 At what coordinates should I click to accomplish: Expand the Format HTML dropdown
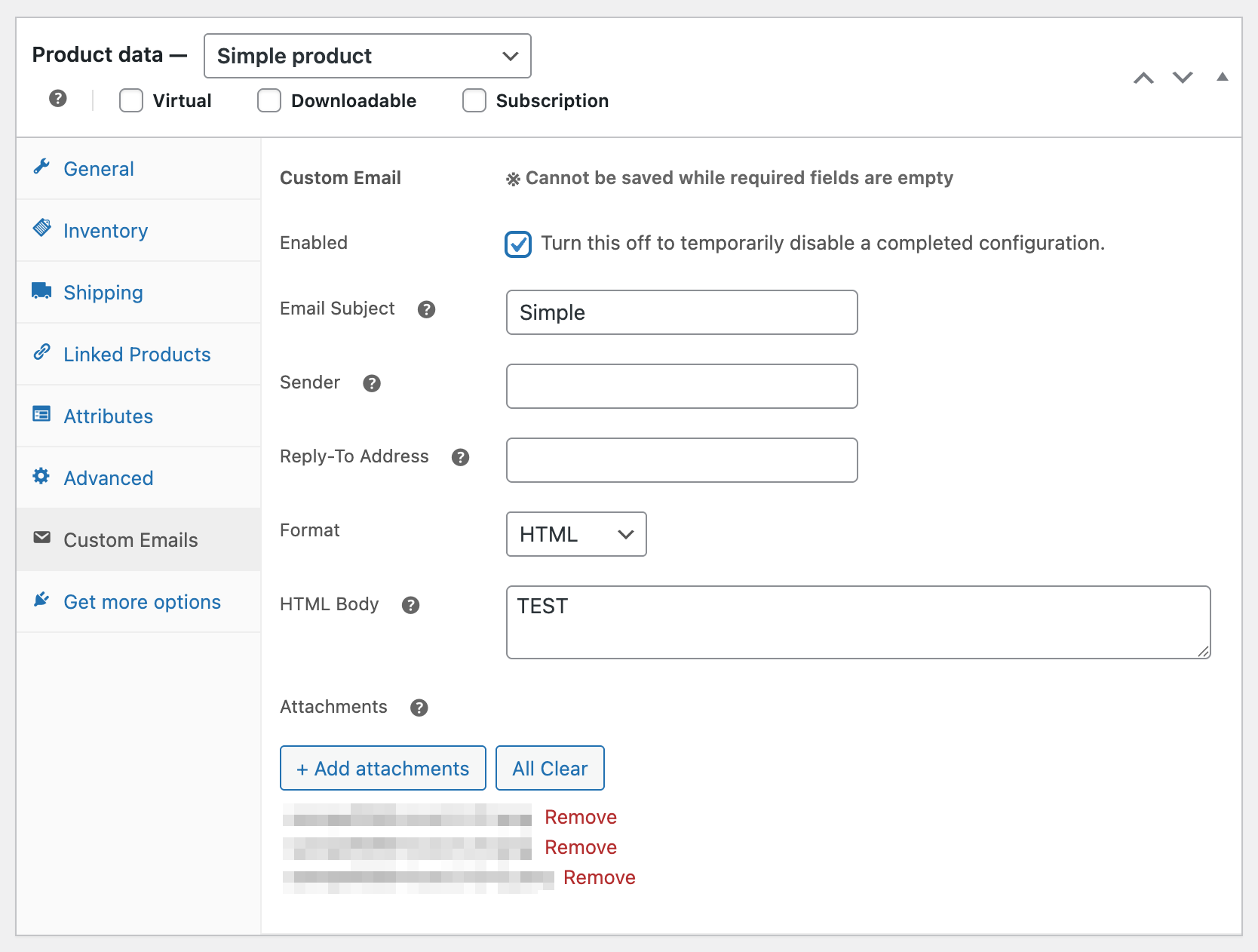pyautogui.click(x=575, y=534)
